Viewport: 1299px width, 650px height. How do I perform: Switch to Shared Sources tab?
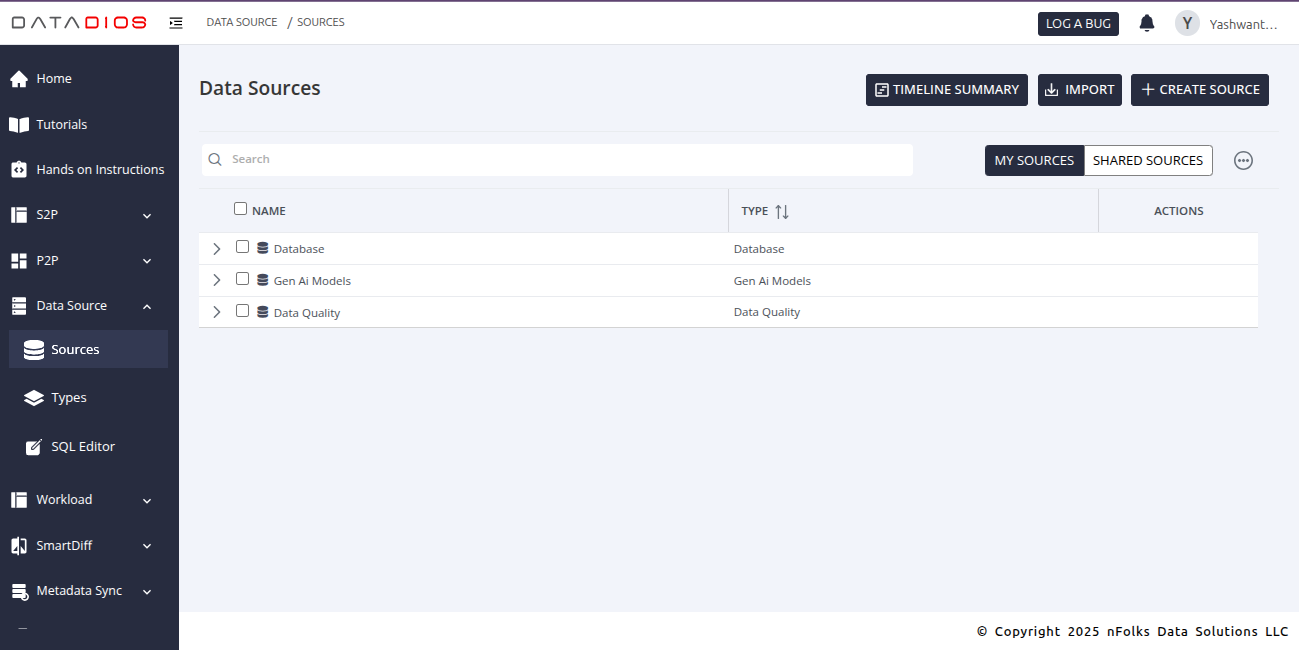(x=1147, y=160)
